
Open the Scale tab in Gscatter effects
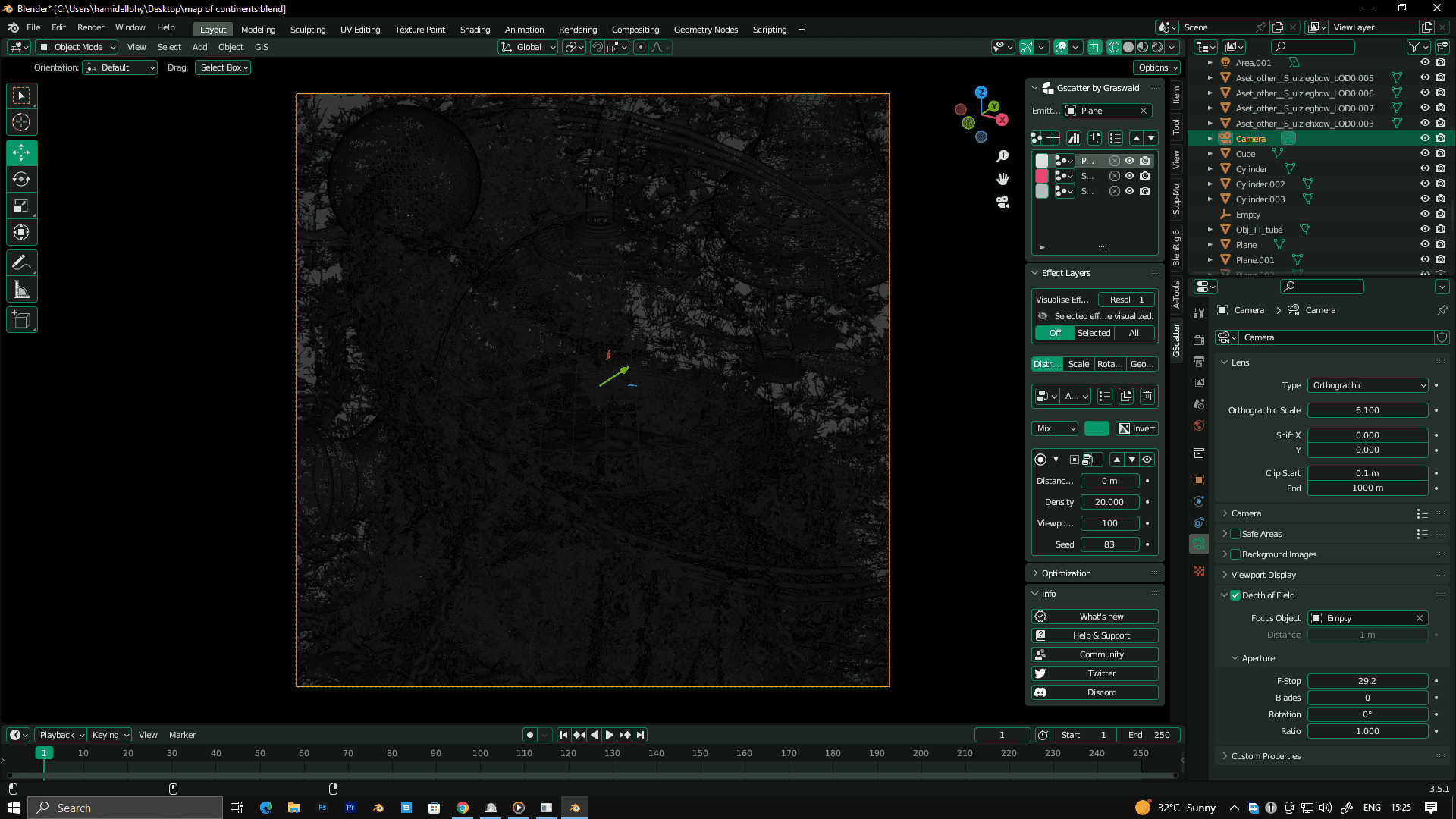(1078, 364)
